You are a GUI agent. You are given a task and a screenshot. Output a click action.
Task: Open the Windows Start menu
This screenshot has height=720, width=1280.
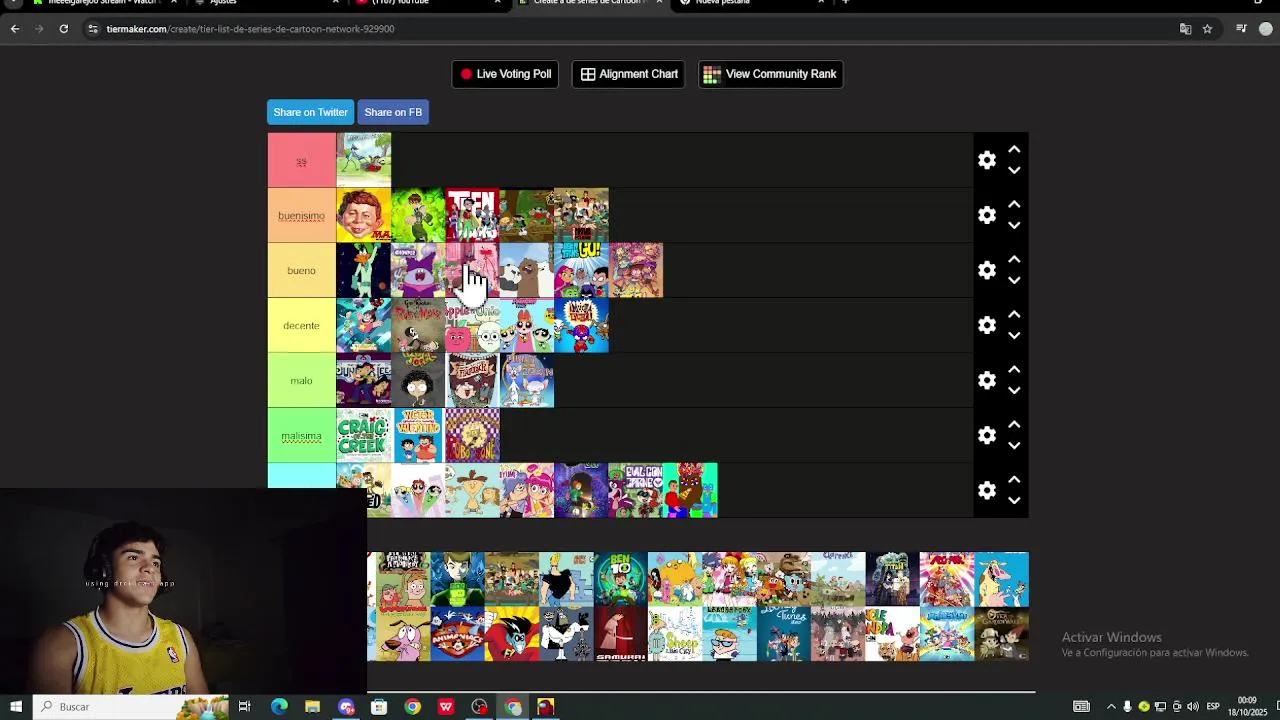tap(16, 707)
